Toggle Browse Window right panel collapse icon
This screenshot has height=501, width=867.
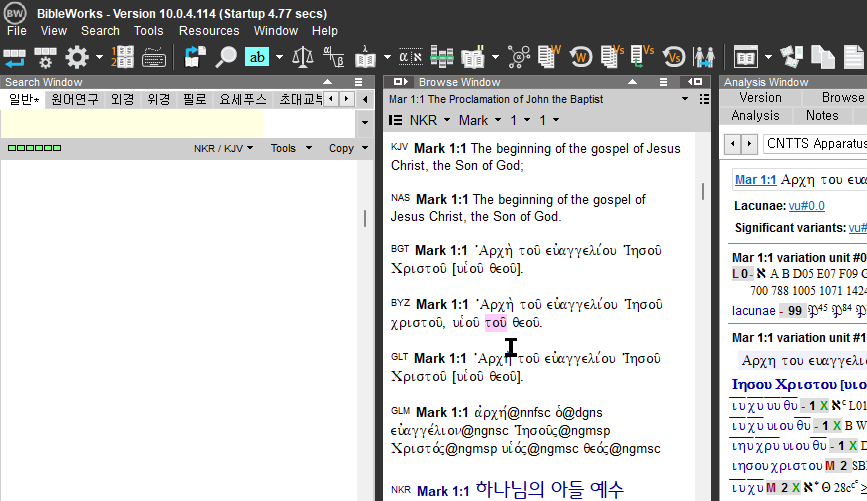[695, 82]
